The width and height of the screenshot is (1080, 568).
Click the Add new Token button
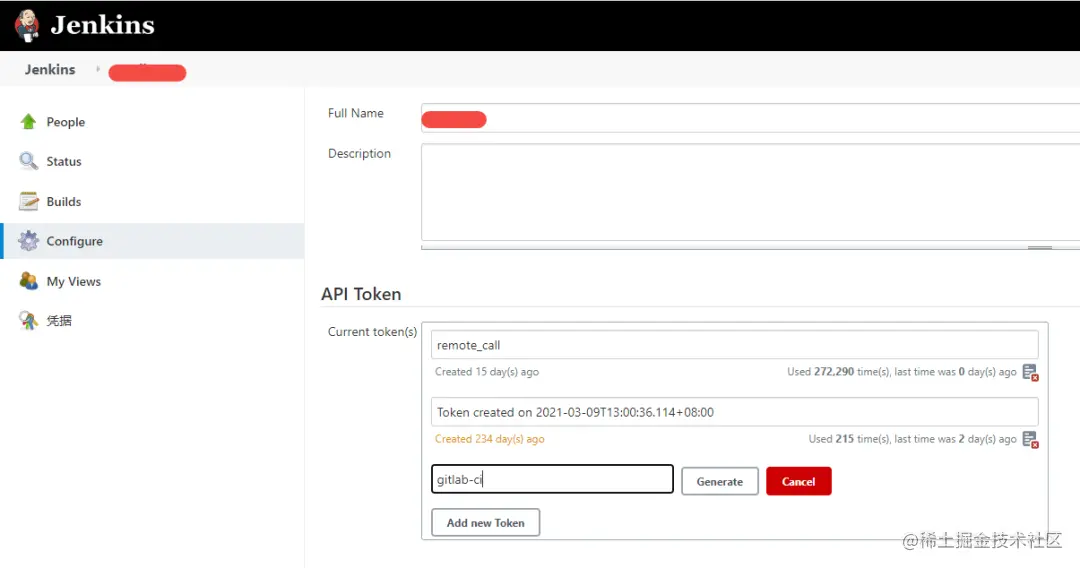pyautogui.click(x=486, y=523)
